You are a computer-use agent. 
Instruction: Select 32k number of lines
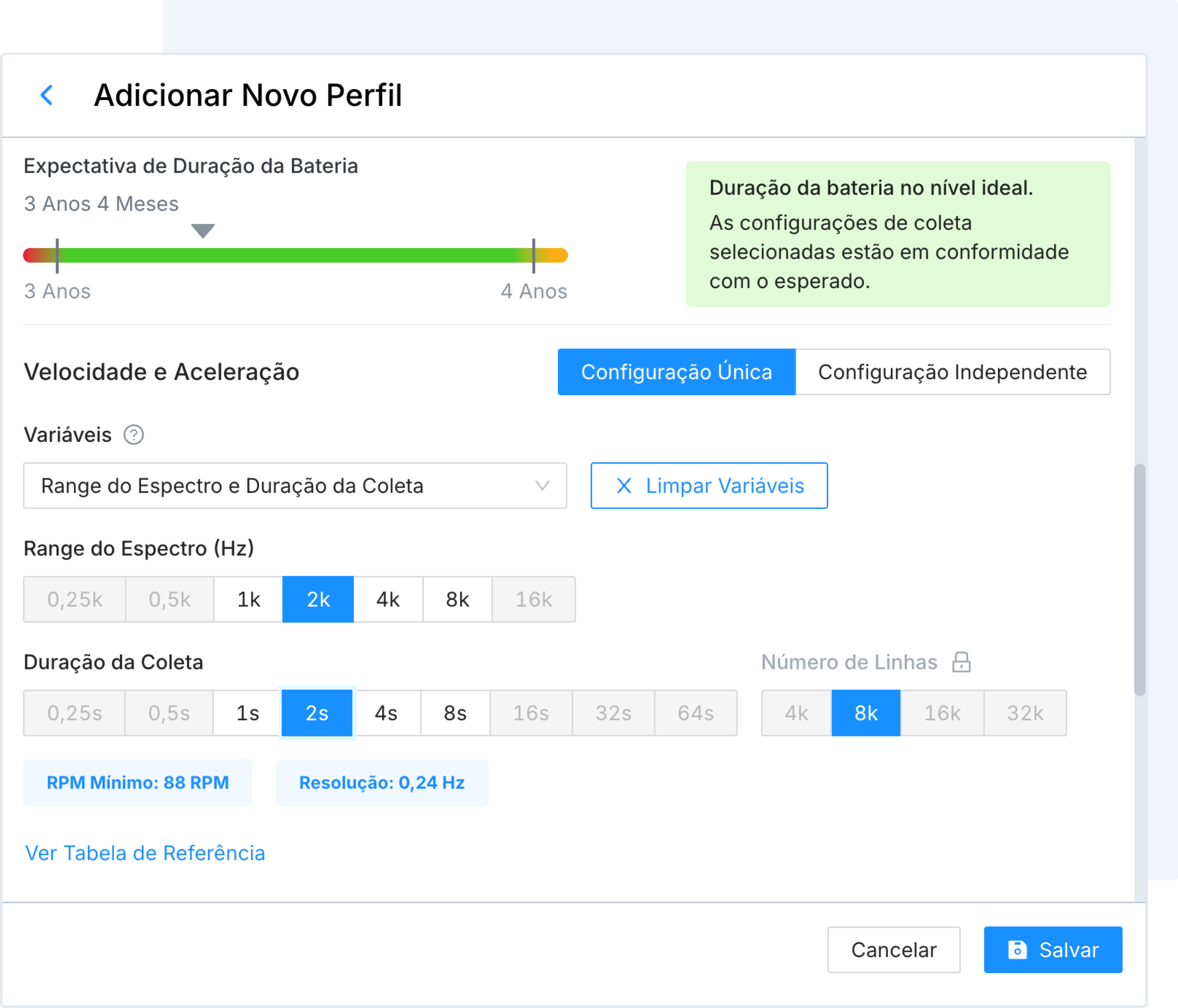(1025, 713)
